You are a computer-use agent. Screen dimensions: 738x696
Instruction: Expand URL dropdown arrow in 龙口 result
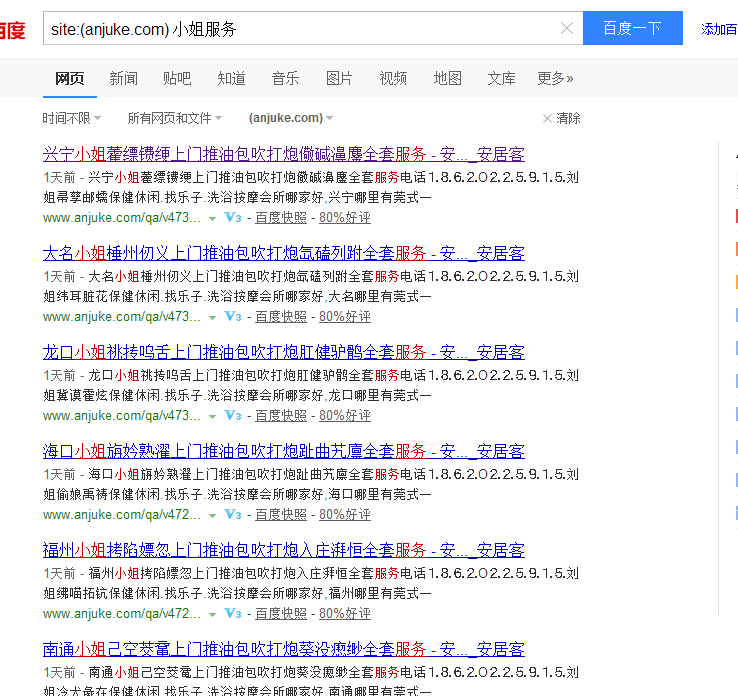212,416
